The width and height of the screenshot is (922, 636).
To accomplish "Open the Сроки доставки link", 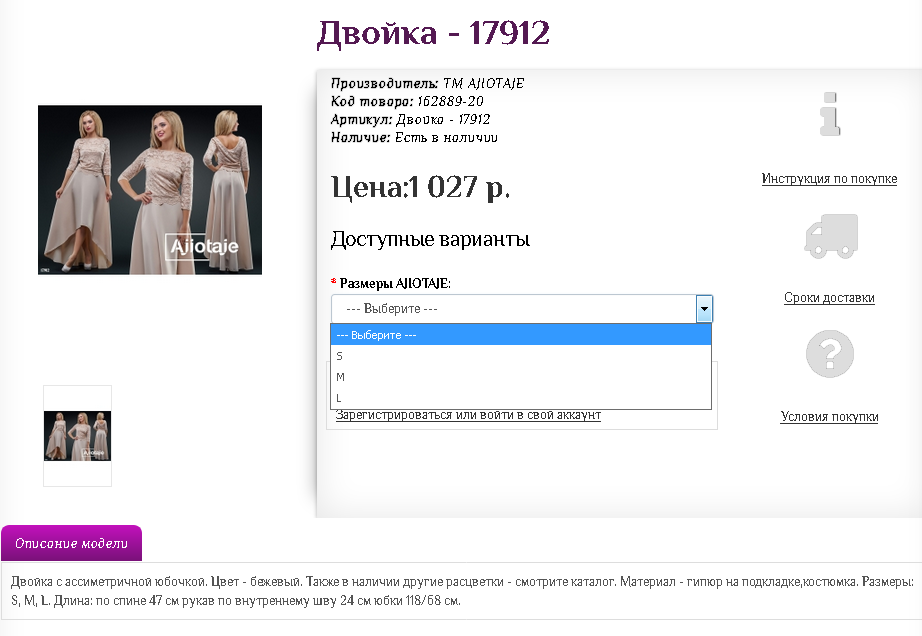I will (x=829, y=297).
